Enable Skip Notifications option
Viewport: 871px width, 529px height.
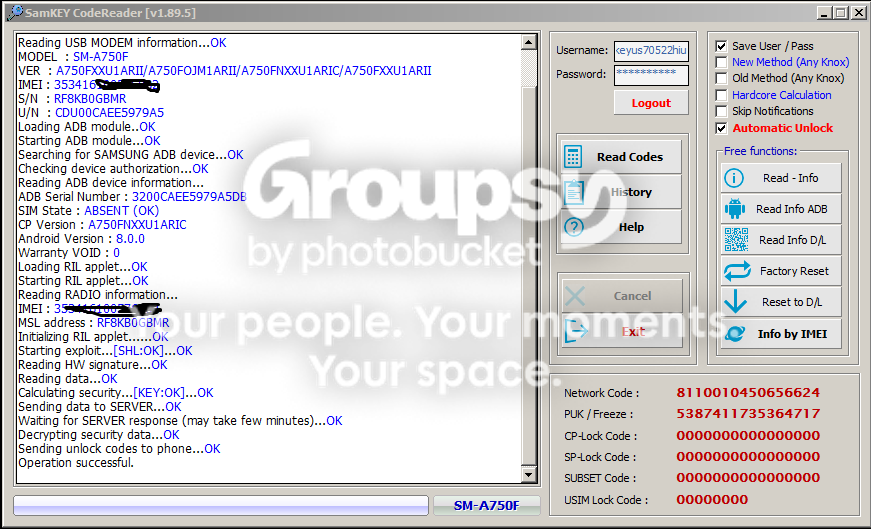pos(721,111)
